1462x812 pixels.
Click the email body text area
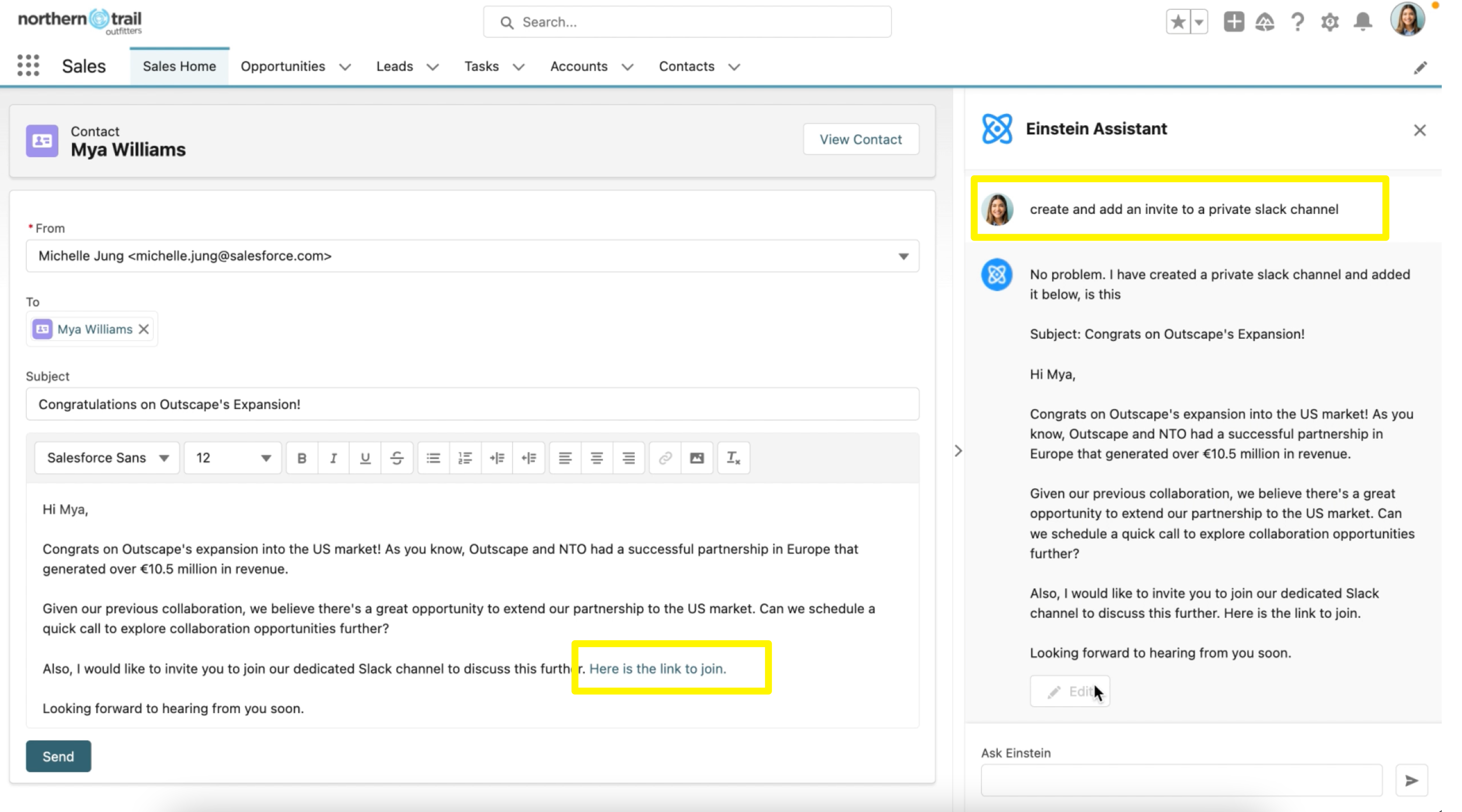pos(472,606)
